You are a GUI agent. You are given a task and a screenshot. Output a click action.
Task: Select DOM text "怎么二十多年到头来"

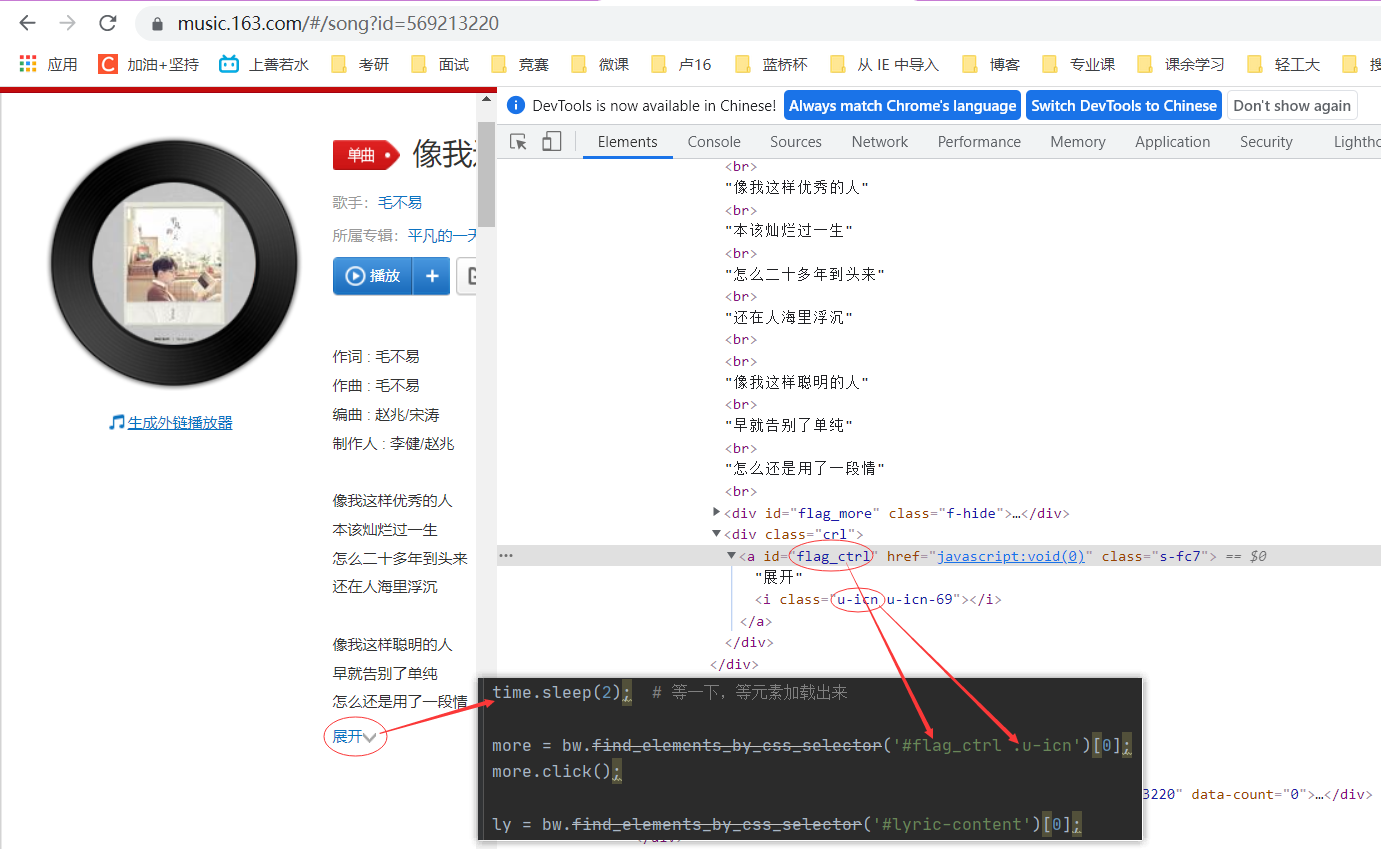(805, 274)
